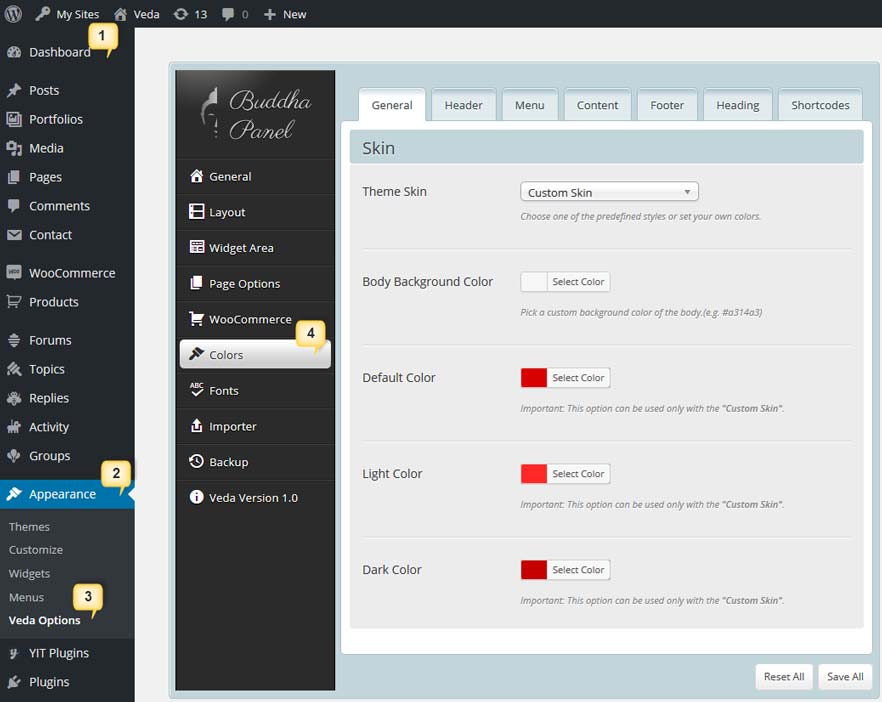The width and height of the screenshot is (882, 702).
Task: Open the Backup icon in Buddha Panel
Action: (197, 462)
